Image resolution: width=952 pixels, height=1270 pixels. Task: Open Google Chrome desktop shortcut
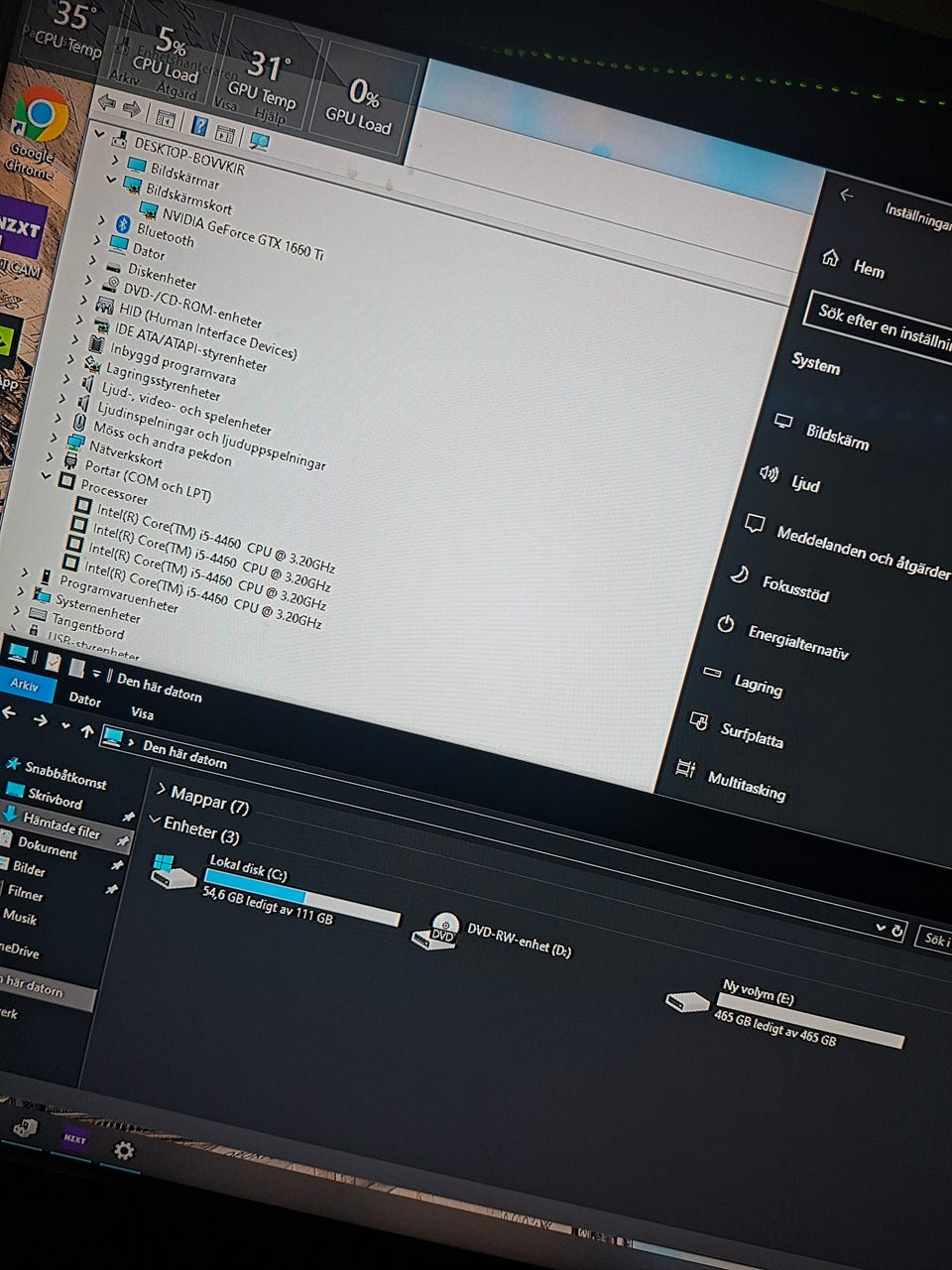coord(37,132)
